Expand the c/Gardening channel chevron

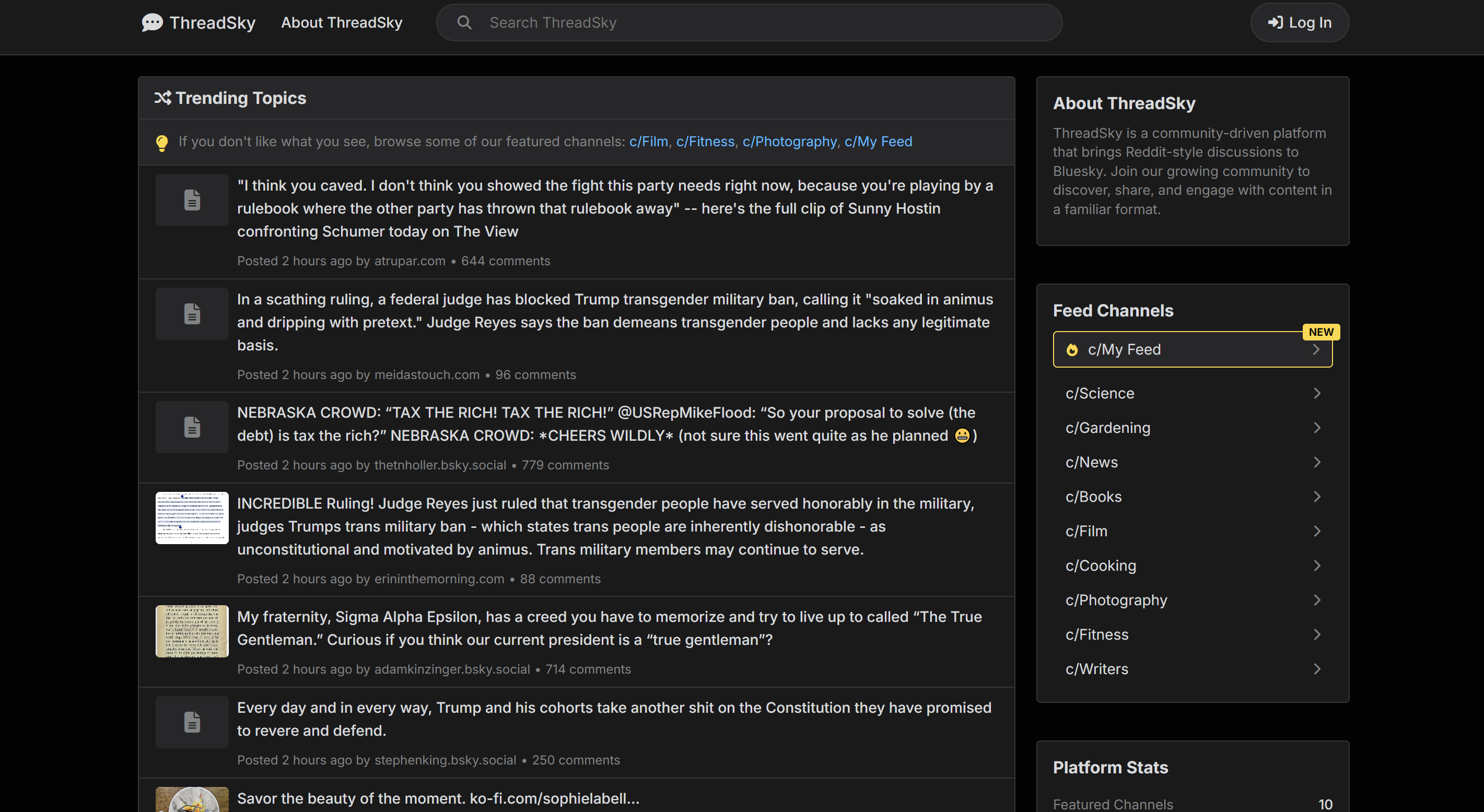(x=1316, y=428)
